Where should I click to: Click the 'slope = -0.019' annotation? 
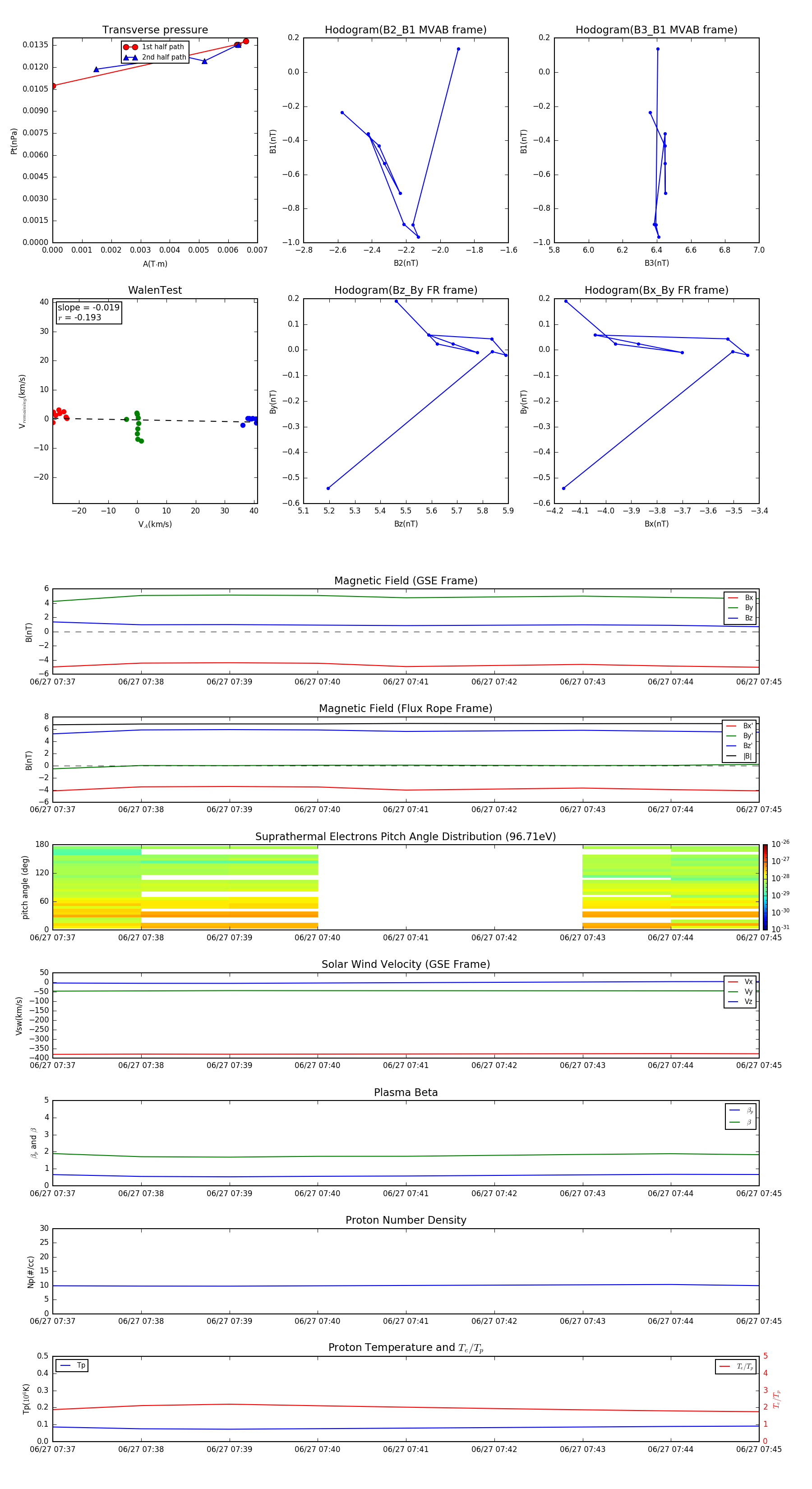[88, 308]
